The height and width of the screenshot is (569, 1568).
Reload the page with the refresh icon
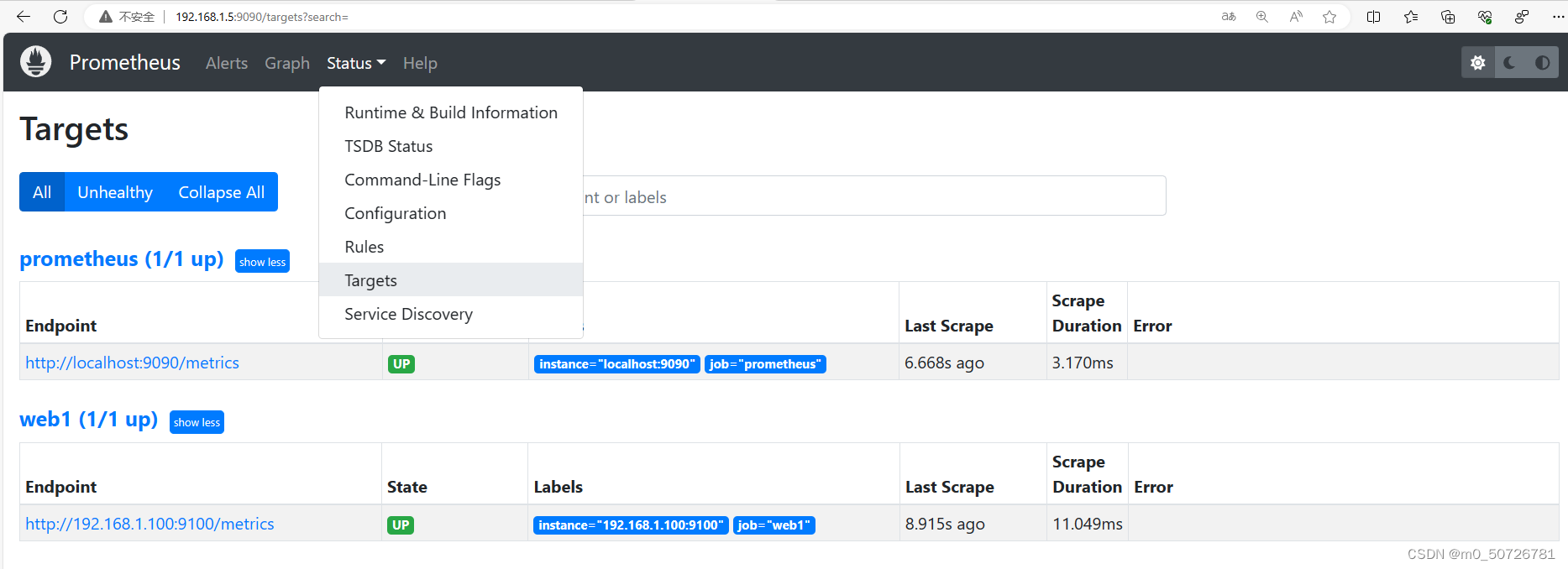60,17
